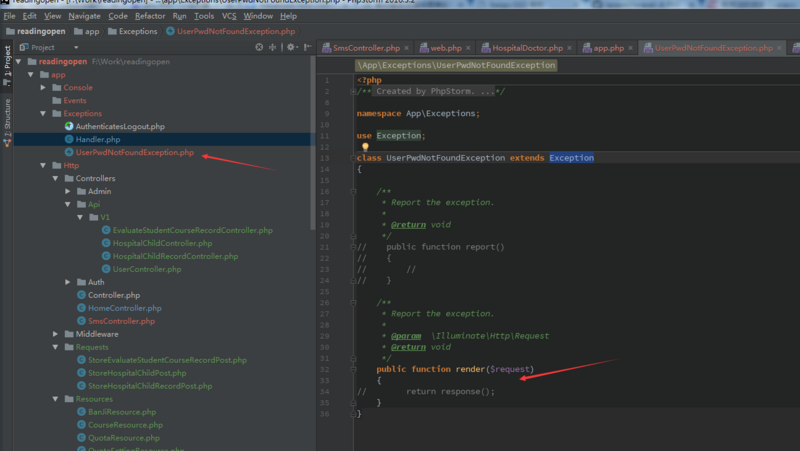Image resolution: width=800 pixels, height=451 pixels.
Task: Open the Project panel settings gear
Action: [x=291, y=47]
